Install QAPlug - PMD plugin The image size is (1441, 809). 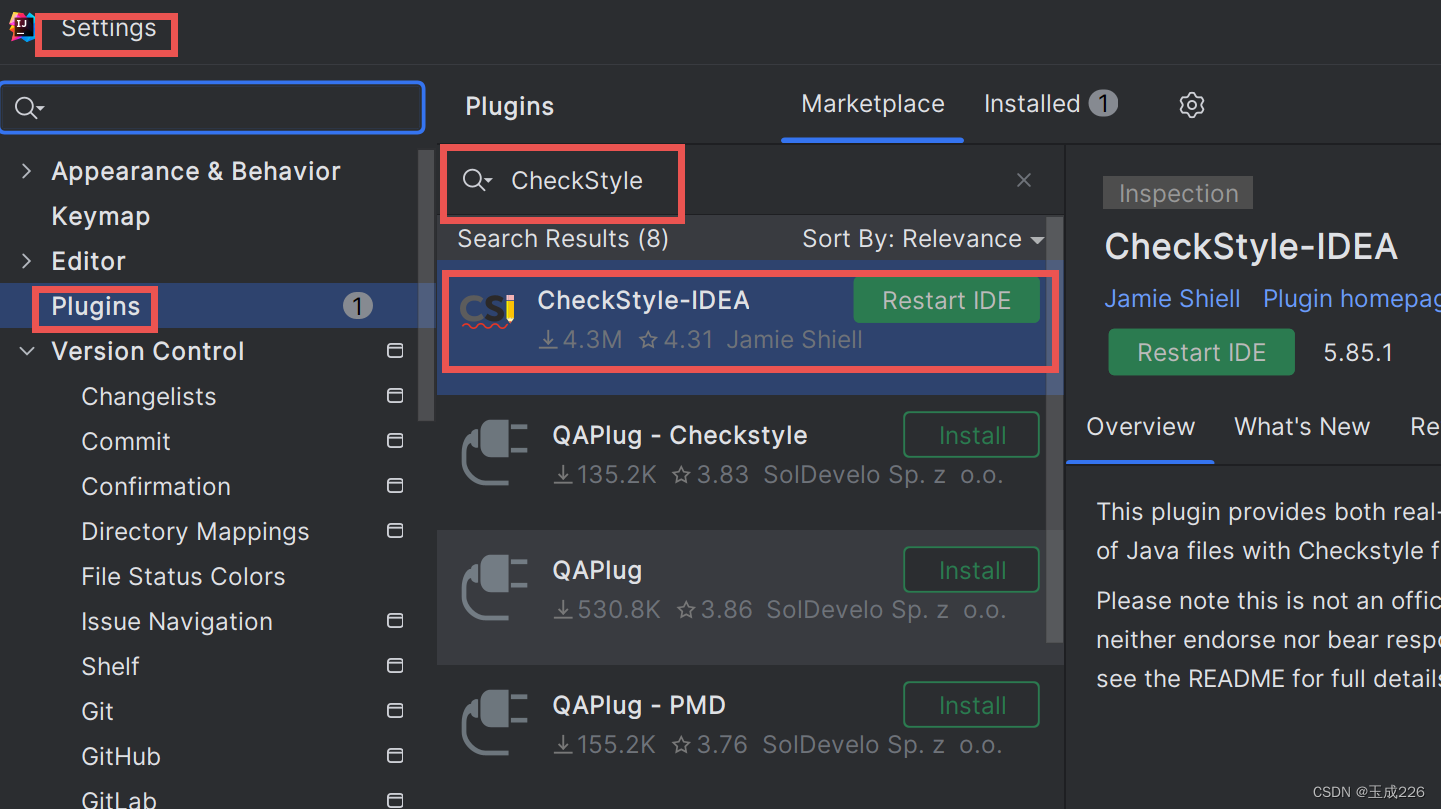pos(972,706)
